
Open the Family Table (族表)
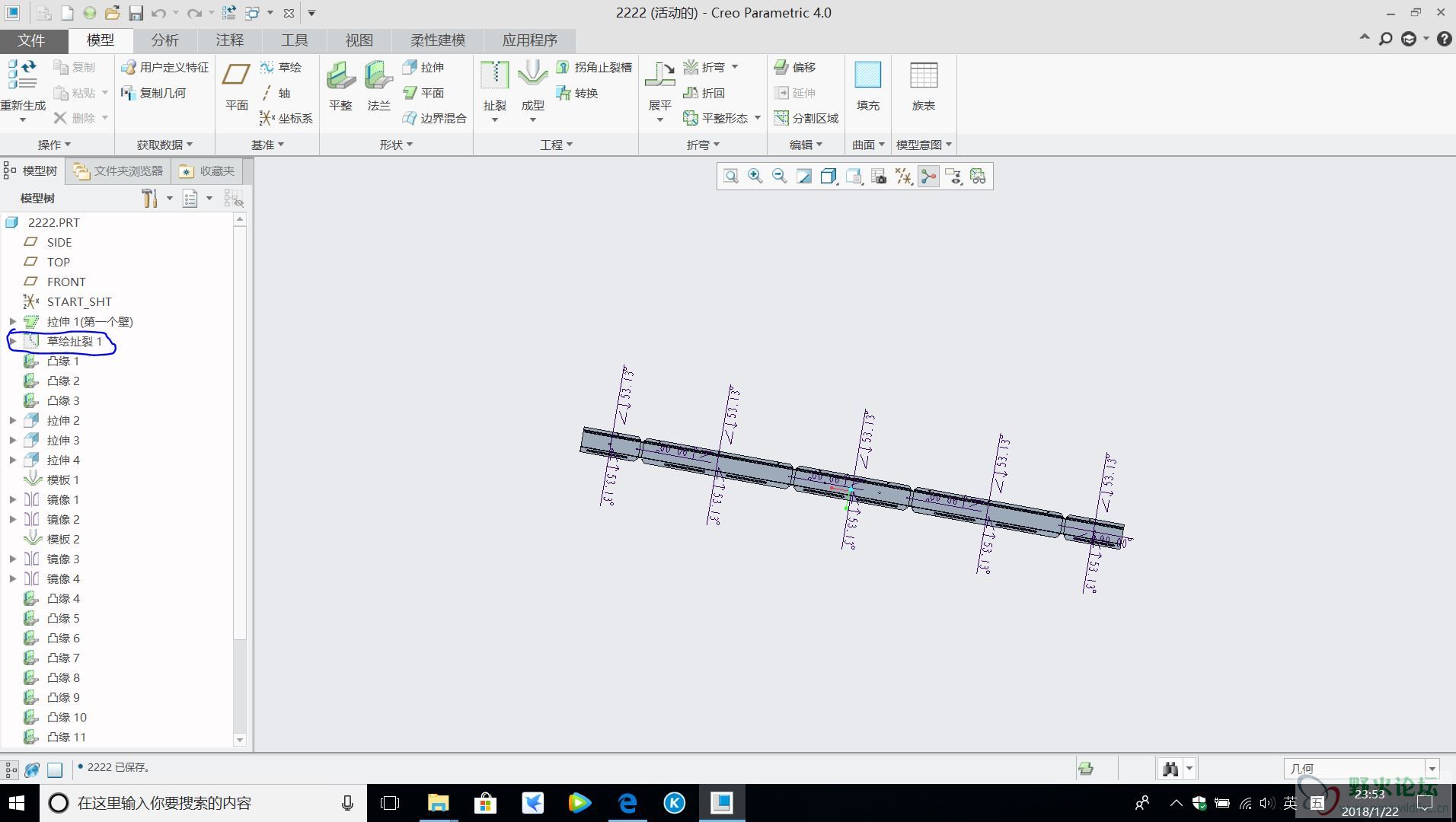[x=923, y=87]
